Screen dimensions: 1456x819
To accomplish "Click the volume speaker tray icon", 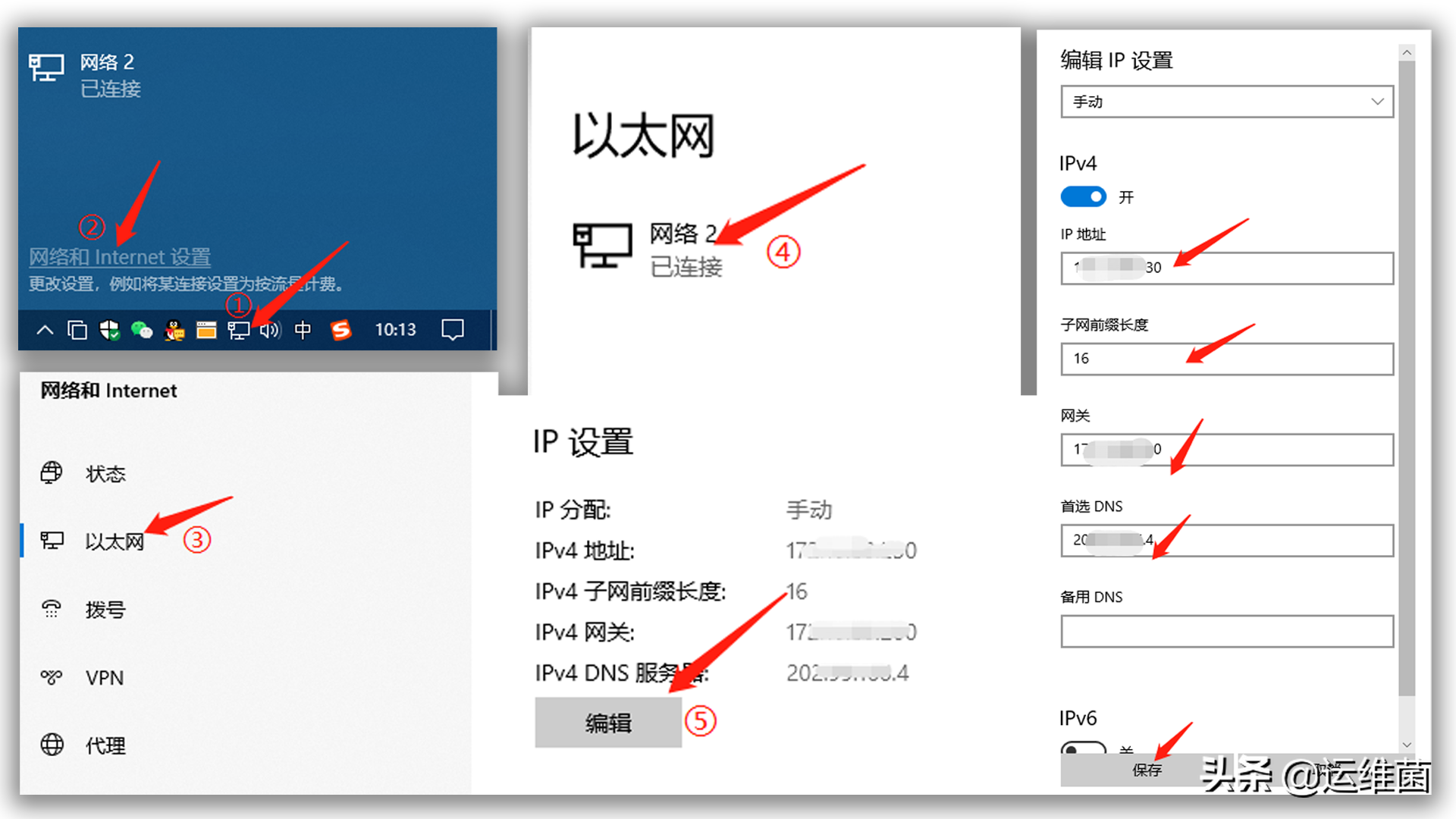I will [270, 331].
